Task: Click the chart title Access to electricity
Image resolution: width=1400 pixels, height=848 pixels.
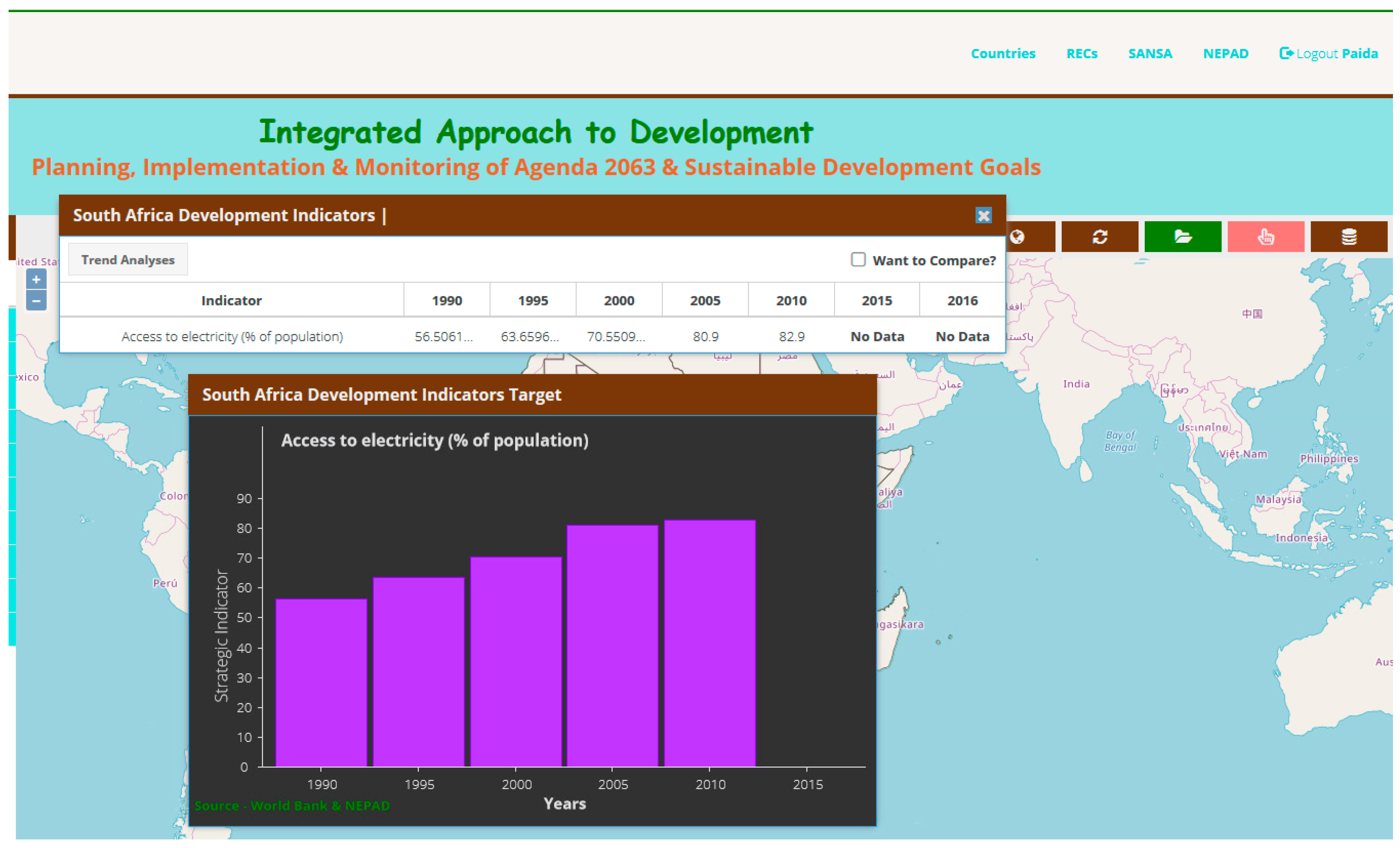Action: tap(435, 440)
